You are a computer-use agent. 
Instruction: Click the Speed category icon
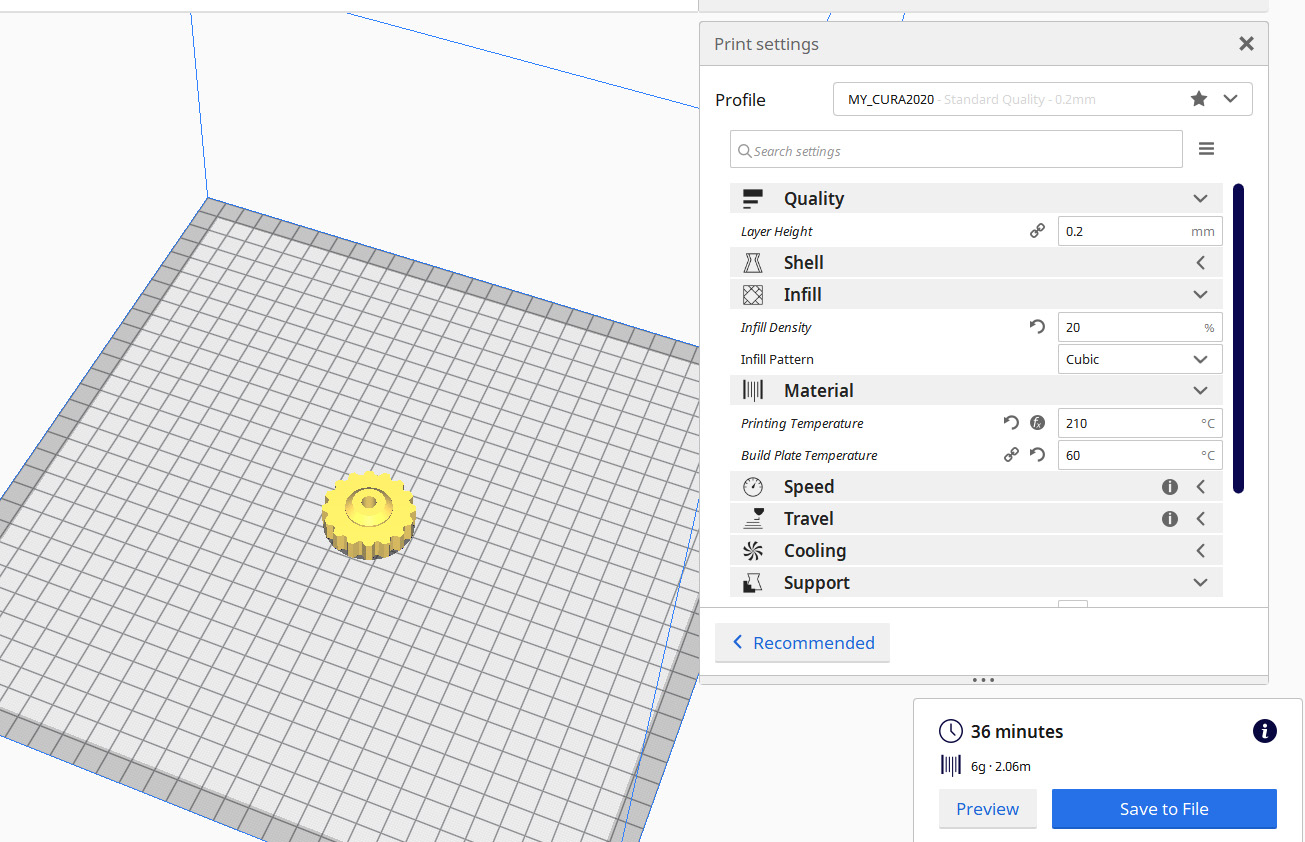[x=753, y=487]
